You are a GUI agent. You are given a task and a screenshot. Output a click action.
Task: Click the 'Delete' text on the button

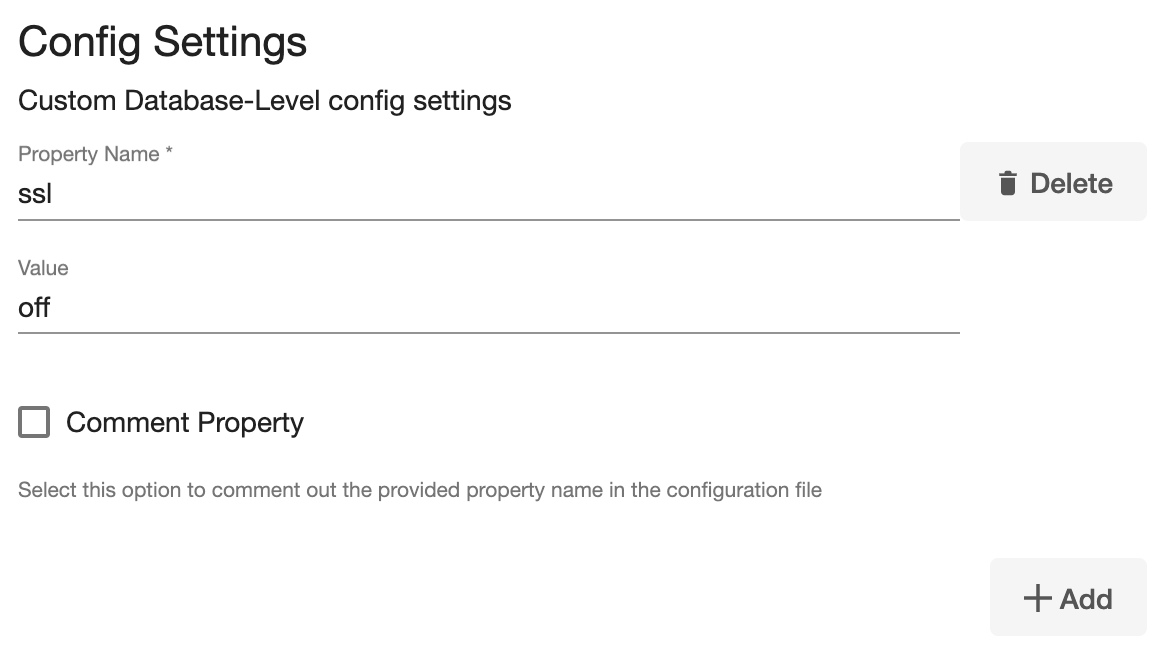[x=1071, y=183]
